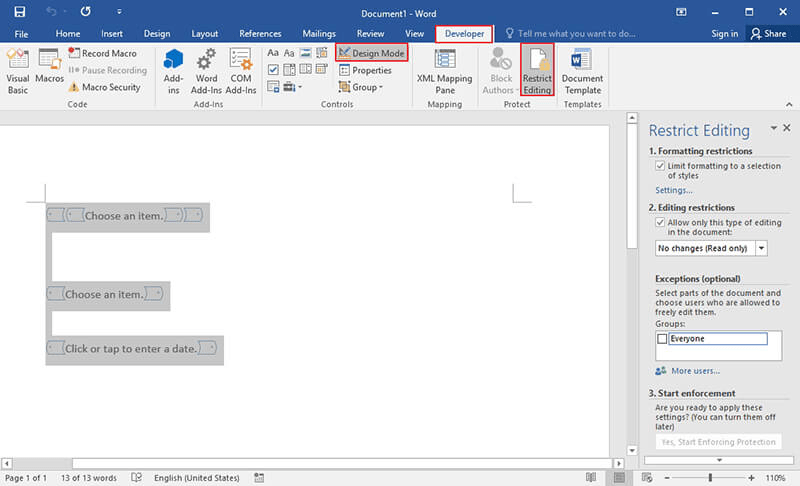The height and width of the screenshot is (486, 800).
Task: Open the XML Mapping Pane
Action: coord(444,71)
